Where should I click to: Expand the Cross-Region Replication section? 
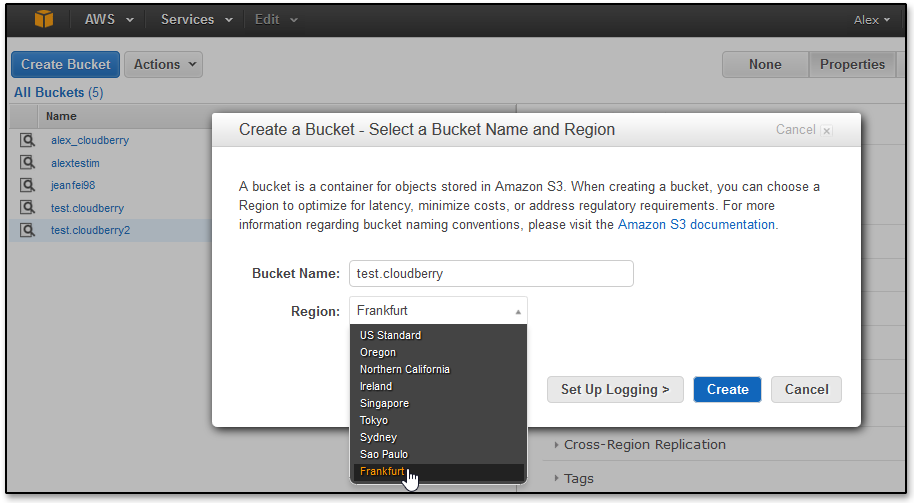tap(644, 445)
